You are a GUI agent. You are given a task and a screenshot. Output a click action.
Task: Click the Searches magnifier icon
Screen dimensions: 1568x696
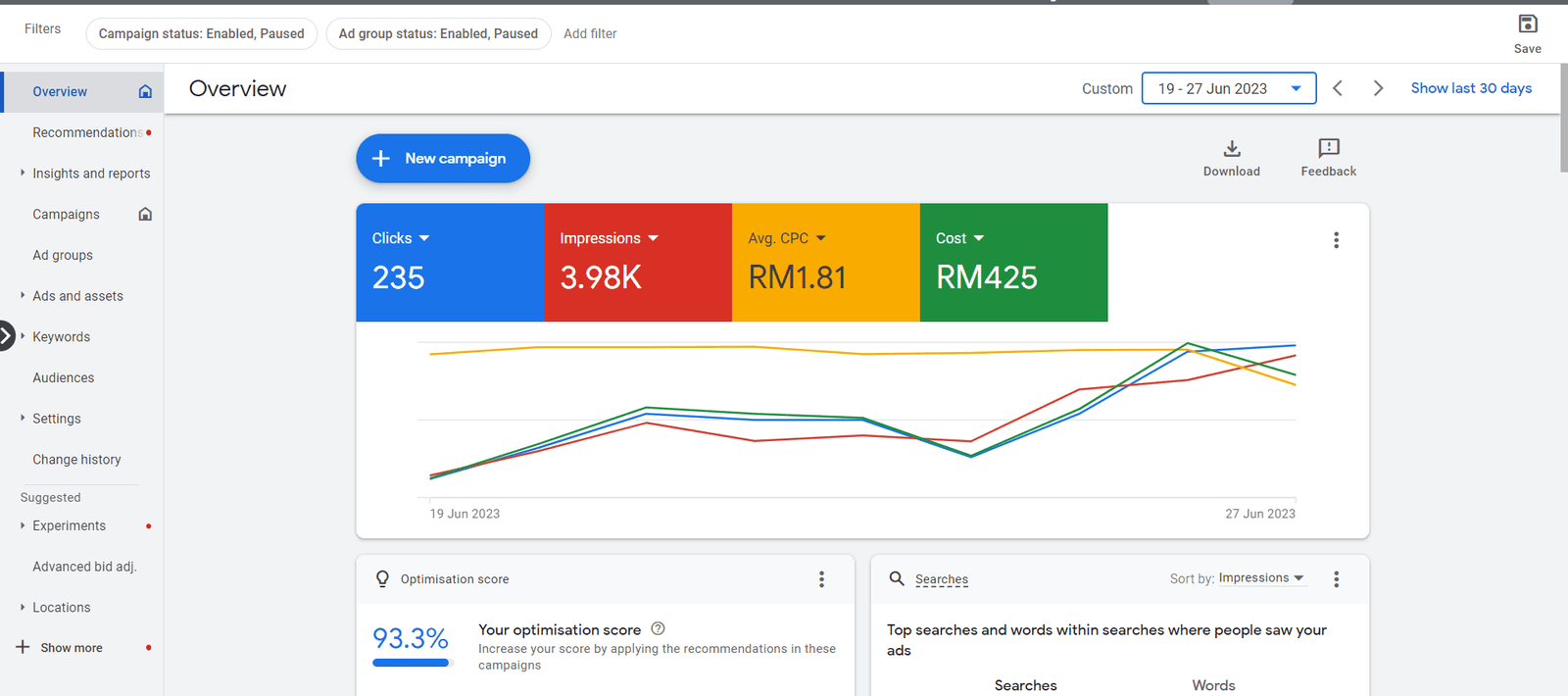(897, 578)
